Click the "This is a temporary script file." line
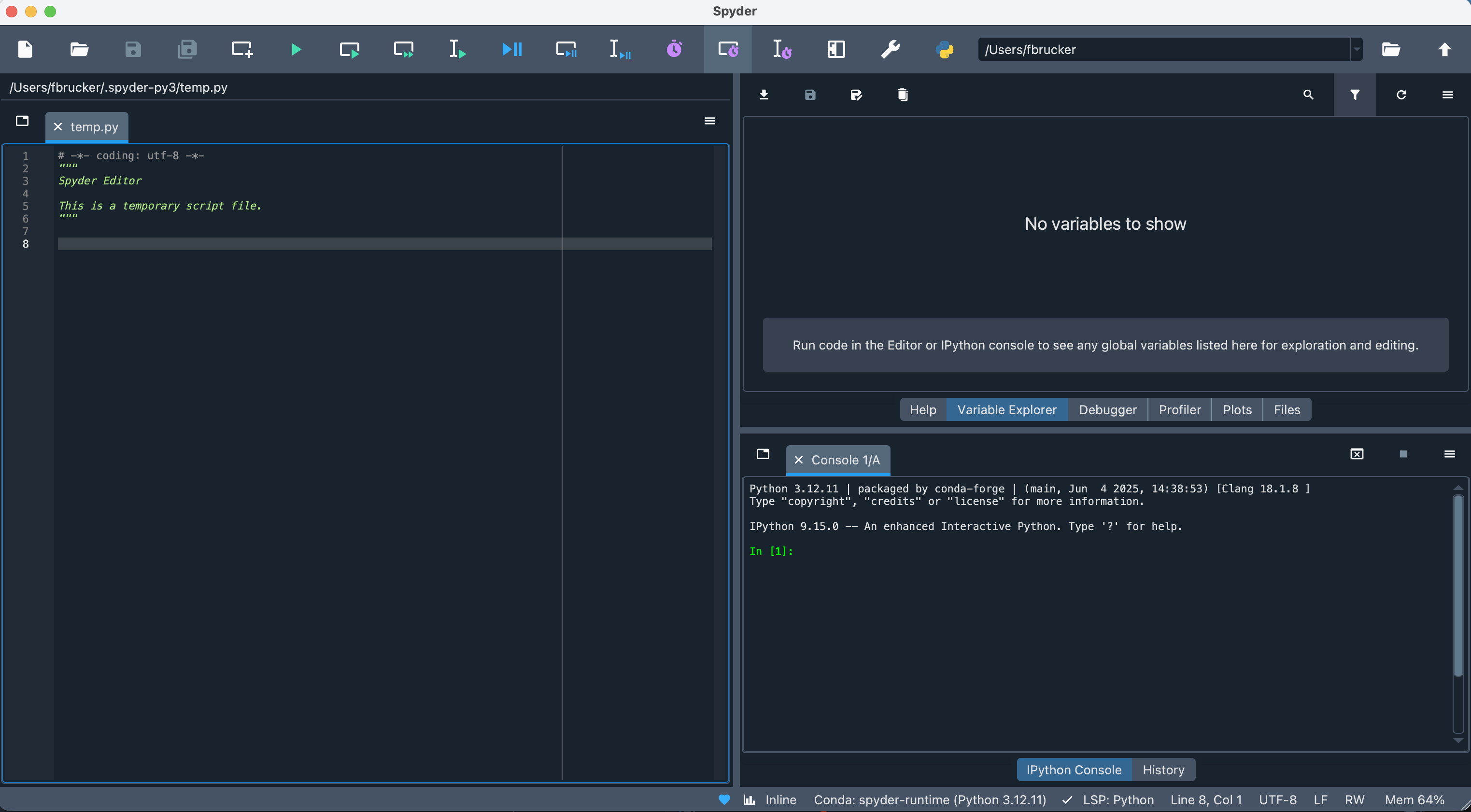This screenshot has height=812, width=1471. point(160,206)
